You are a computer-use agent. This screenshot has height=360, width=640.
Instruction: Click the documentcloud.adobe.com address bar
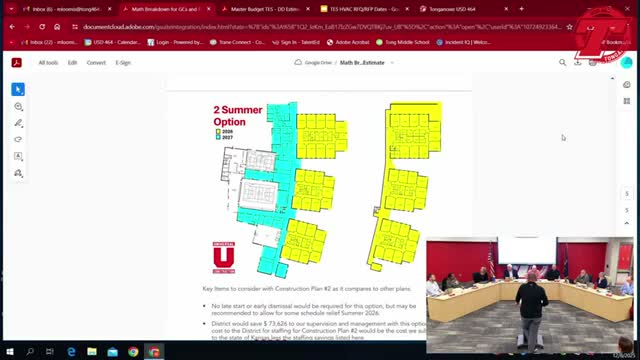tap(322, 27)
